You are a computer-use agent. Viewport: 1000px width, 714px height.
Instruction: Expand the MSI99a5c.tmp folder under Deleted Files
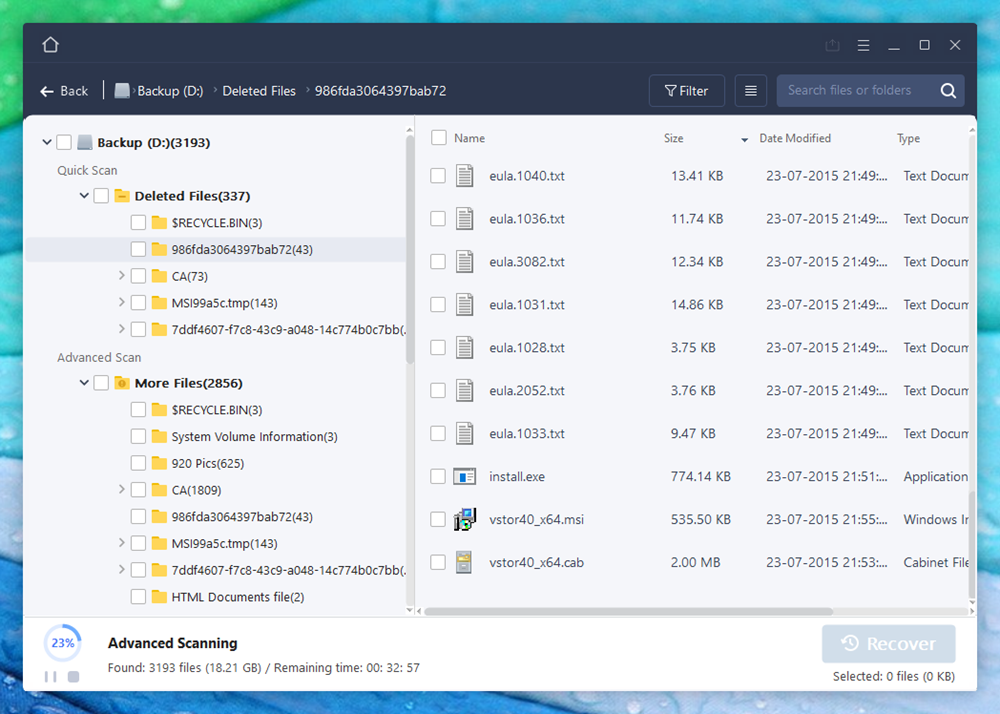[x=122, y=302]
